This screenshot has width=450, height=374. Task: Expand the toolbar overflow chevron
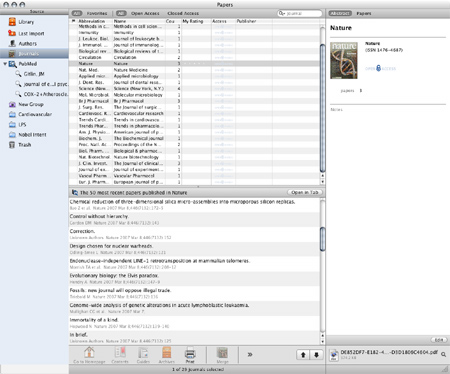coord(250,355)
